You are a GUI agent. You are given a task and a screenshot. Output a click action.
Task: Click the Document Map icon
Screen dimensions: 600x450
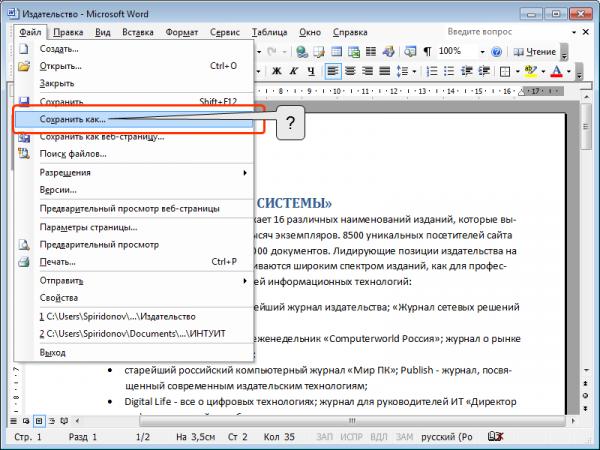[x=410, y=52]
